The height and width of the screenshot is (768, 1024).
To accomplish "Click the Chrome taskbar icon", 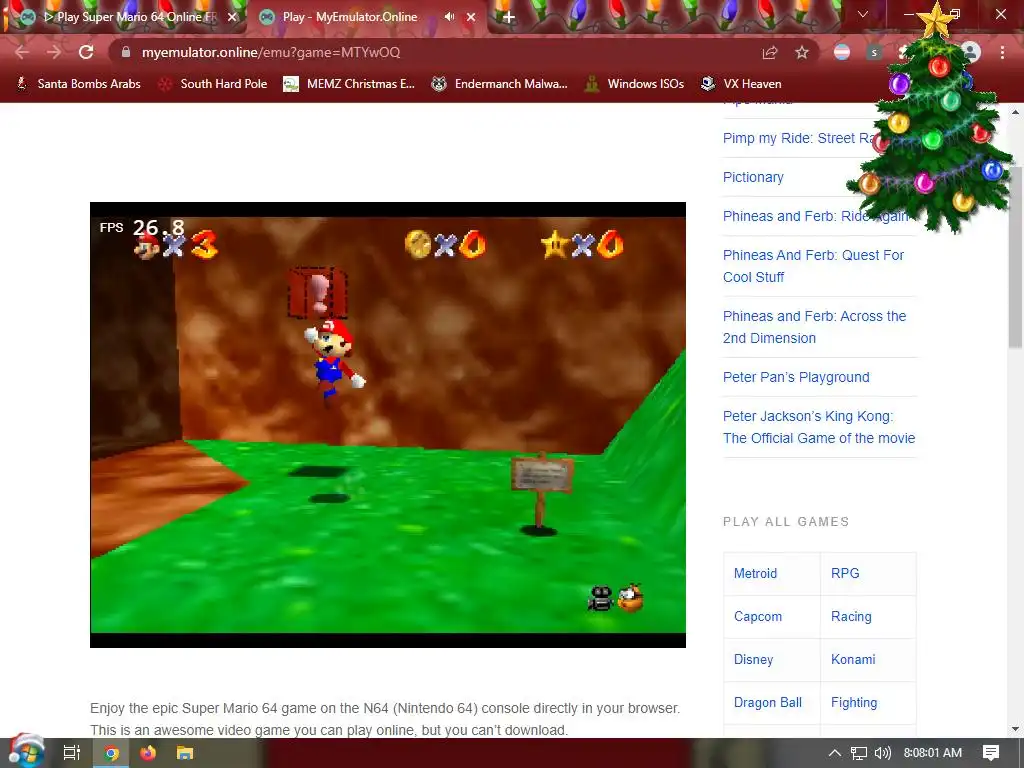I will click(x=112, y=753).
